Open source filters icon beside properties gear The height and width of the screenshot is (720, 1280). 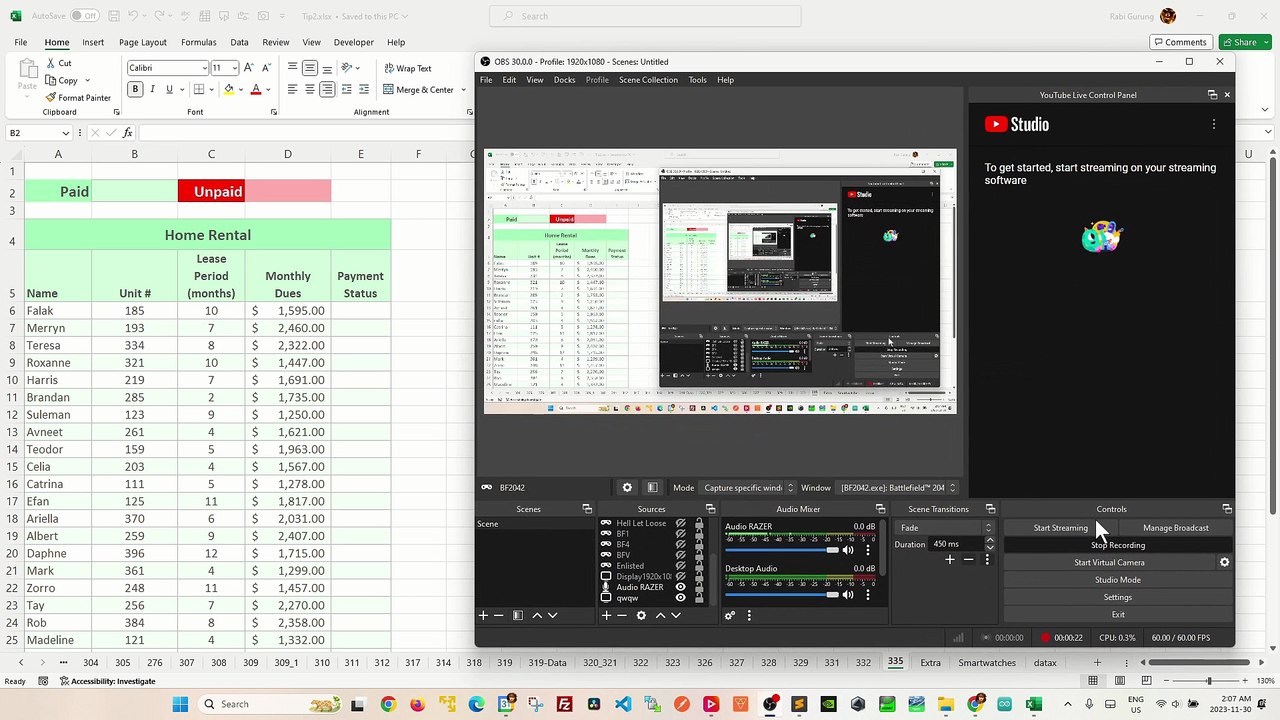[652, 487]
